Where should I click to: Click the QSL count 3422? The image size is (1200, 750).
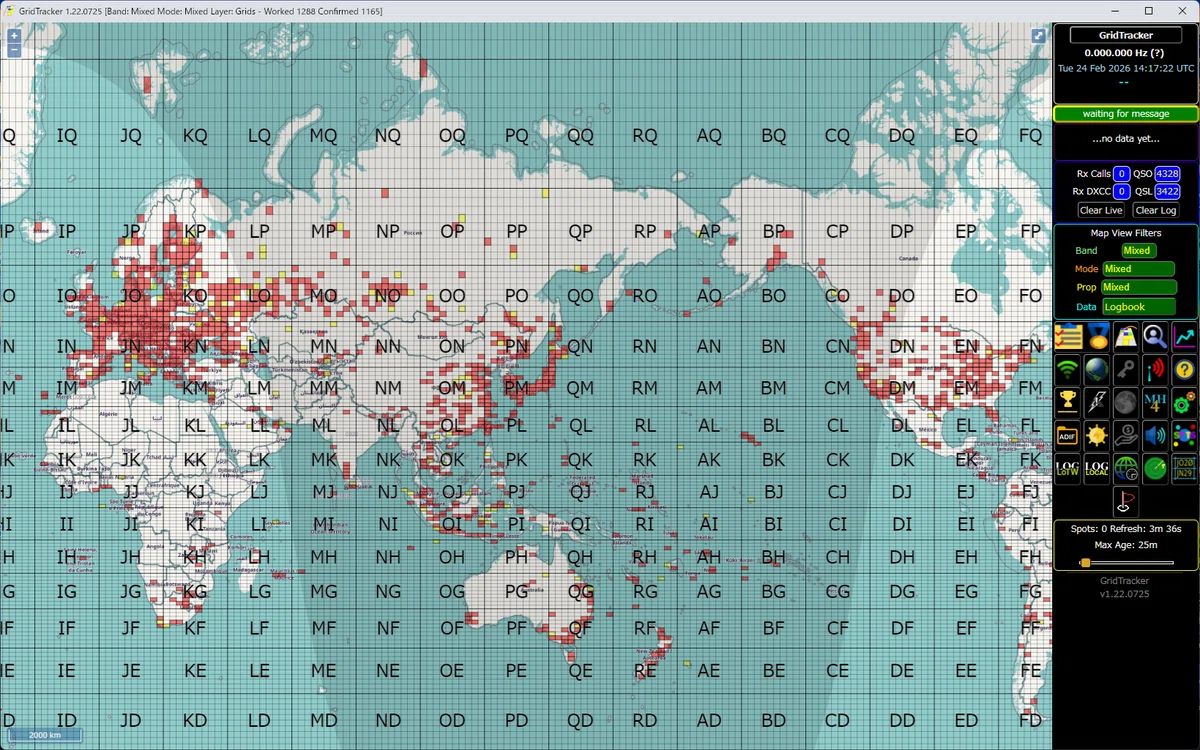(x=1167, y=191)
